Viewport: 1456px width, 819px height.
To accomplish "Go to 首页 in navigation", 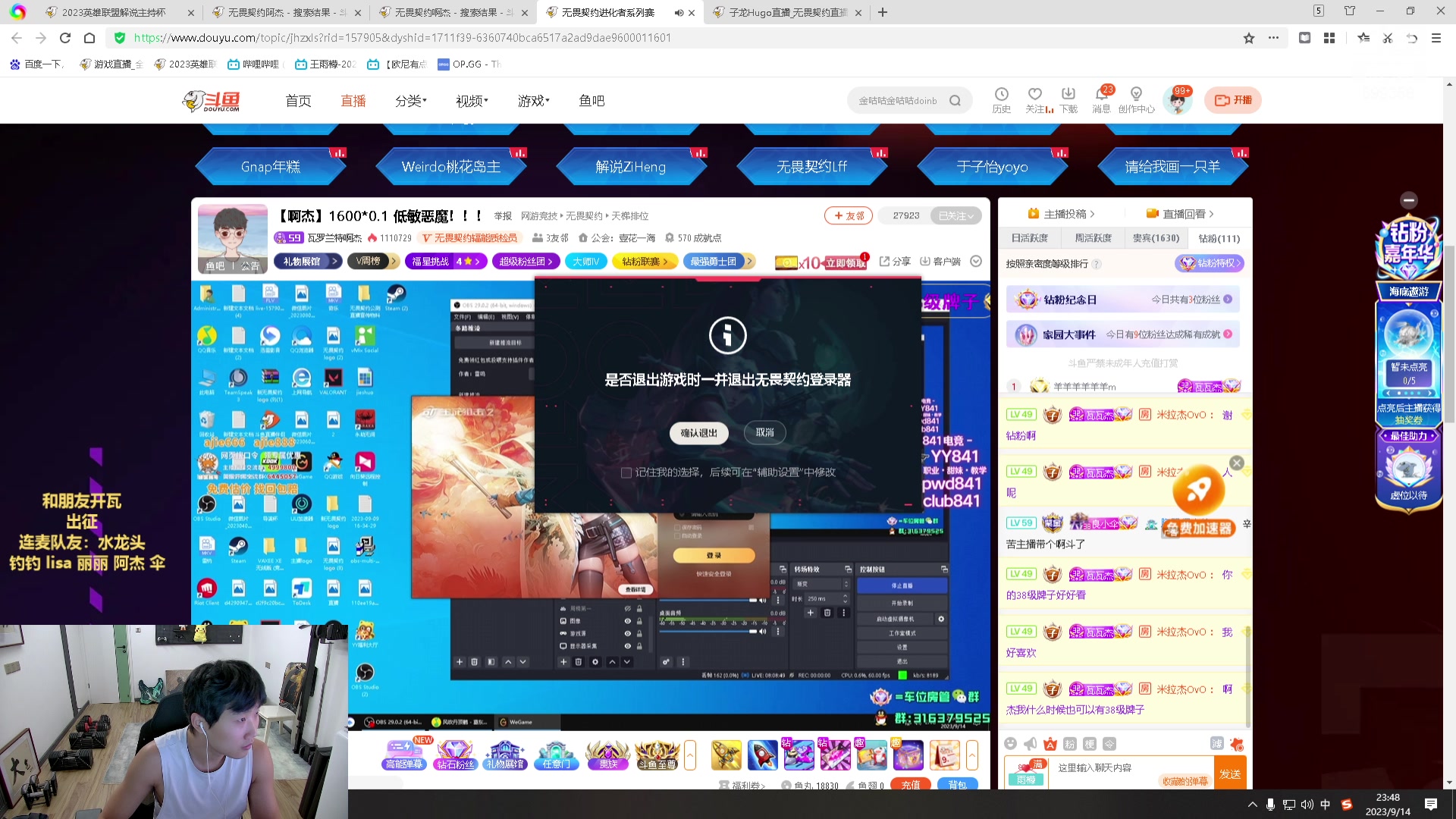I will pos(298,101).
